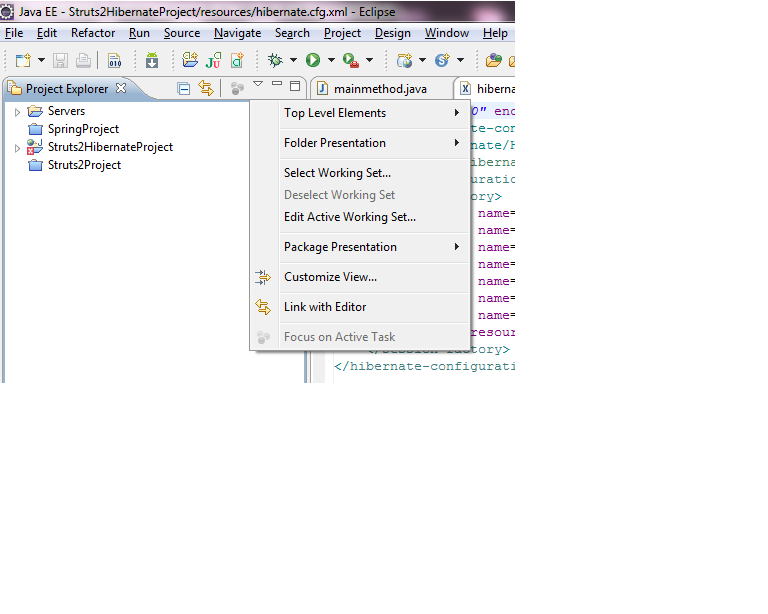Screen dimensions: 768x614
Task: Click the New file wizard toolbar icon
Action: click(x=23, y=60)
